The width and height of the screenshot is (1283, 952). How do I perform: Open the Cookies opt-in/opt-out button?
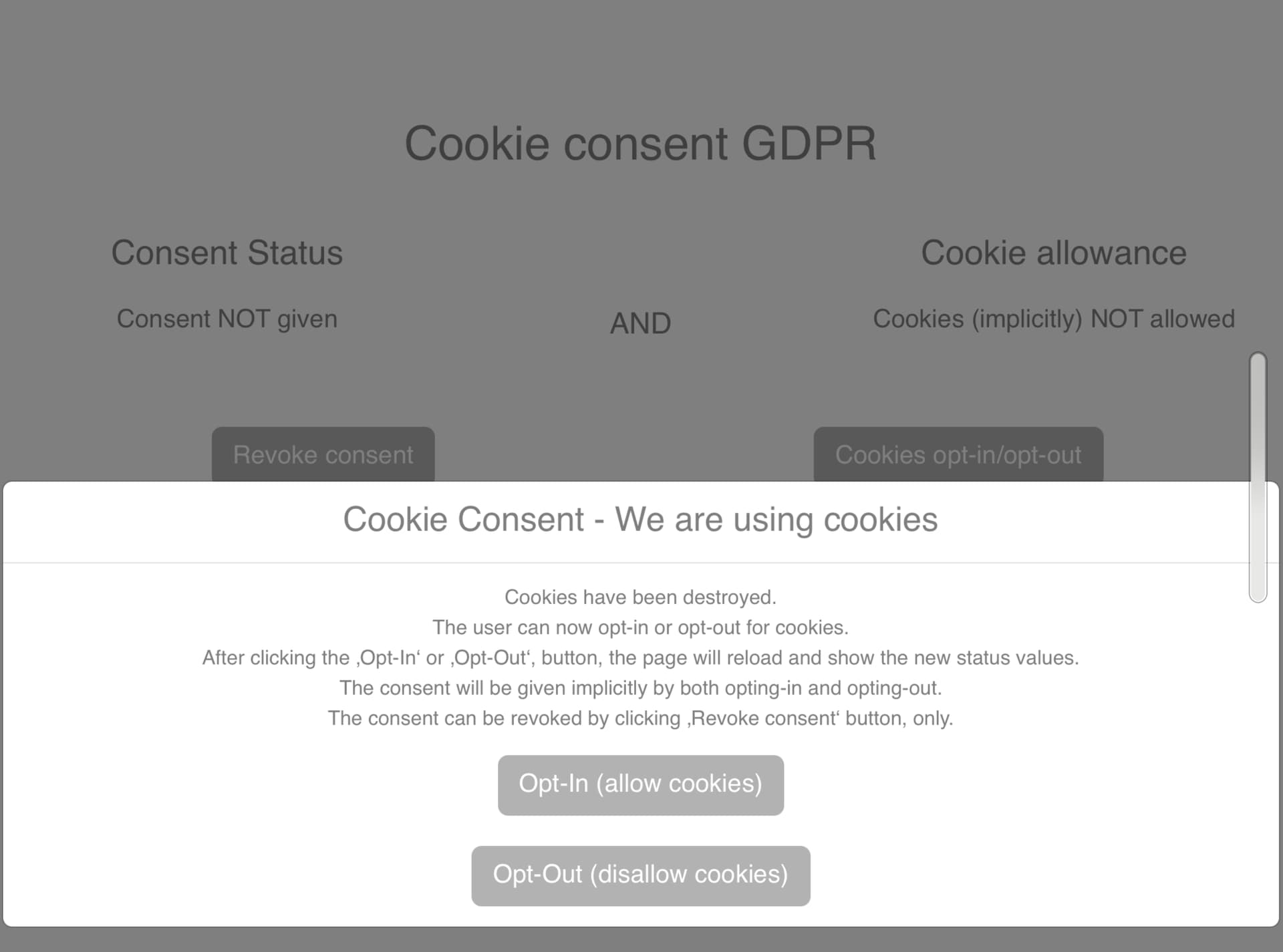click(958, 454)
